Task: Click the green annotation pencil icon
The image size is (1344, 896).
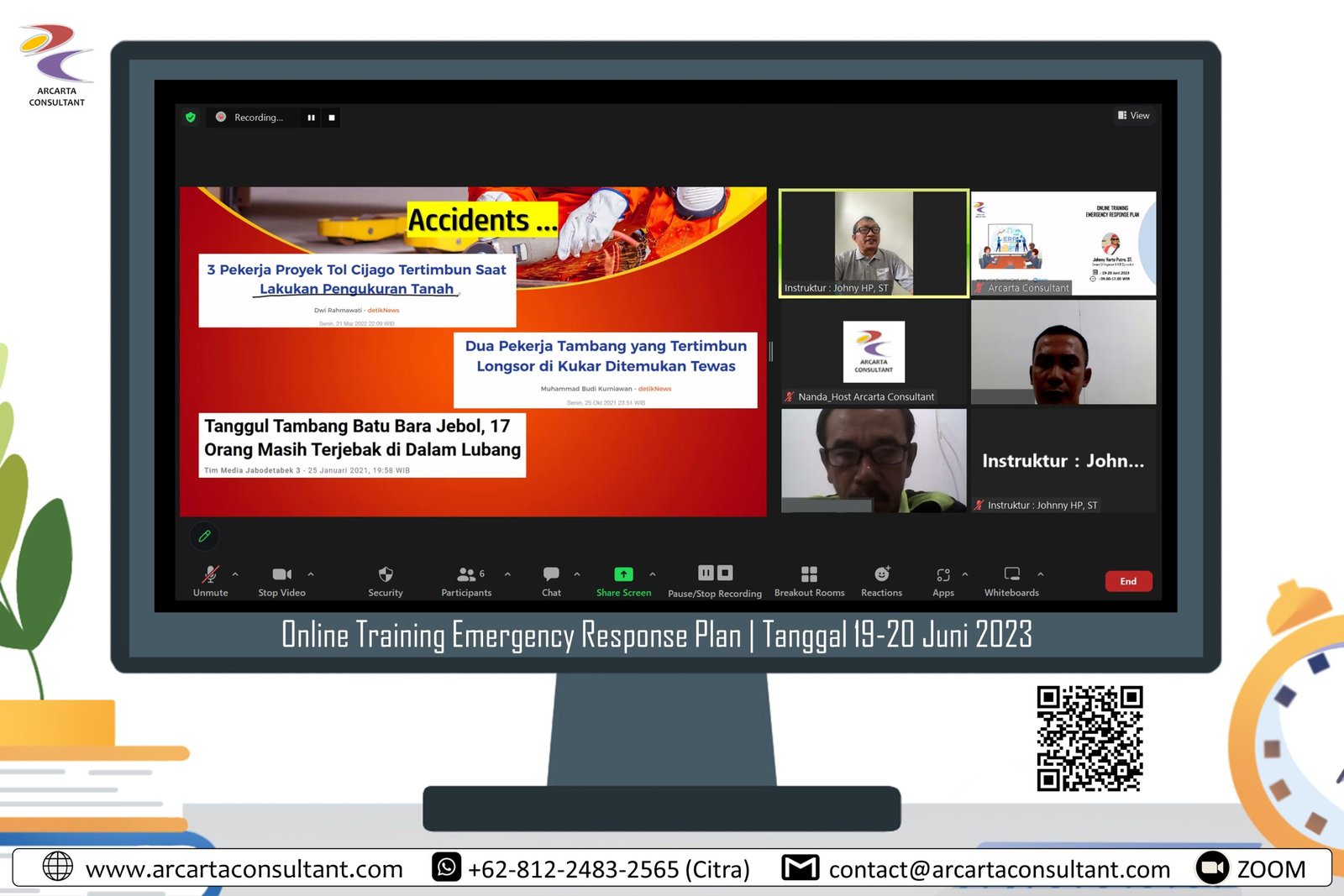Action: (204, 536)
